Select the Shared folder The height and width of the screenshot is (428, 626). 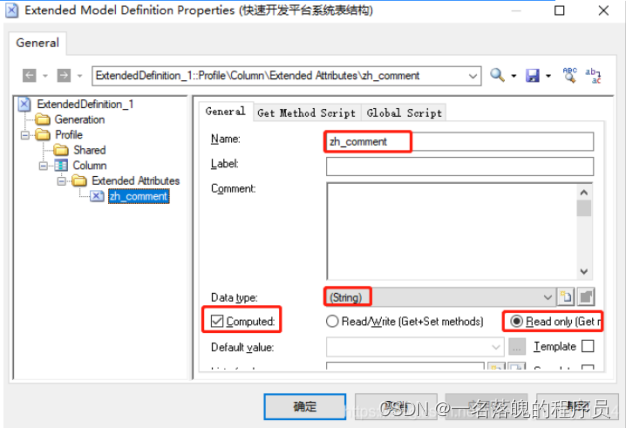[x=89, y=150]
